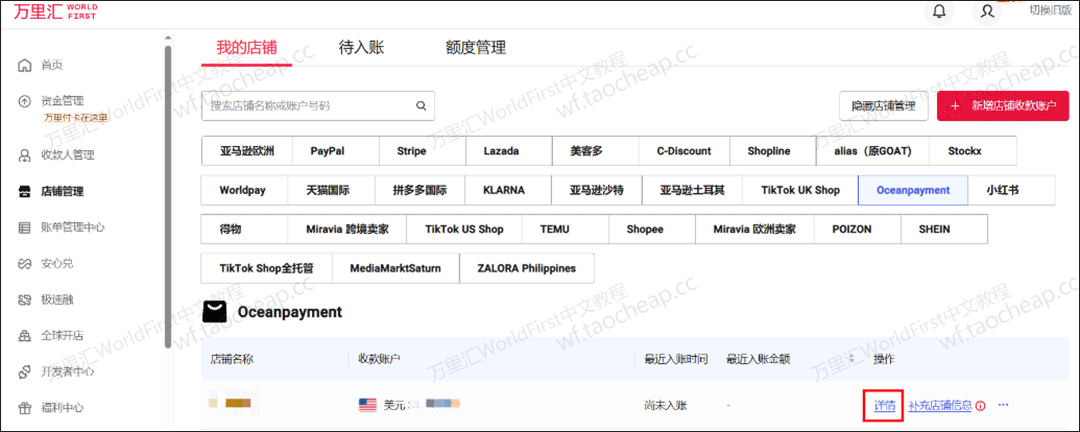Select the KLARNA platform filter
Viewport: 1080px width, 432px height.
click(x=508, y=190)
